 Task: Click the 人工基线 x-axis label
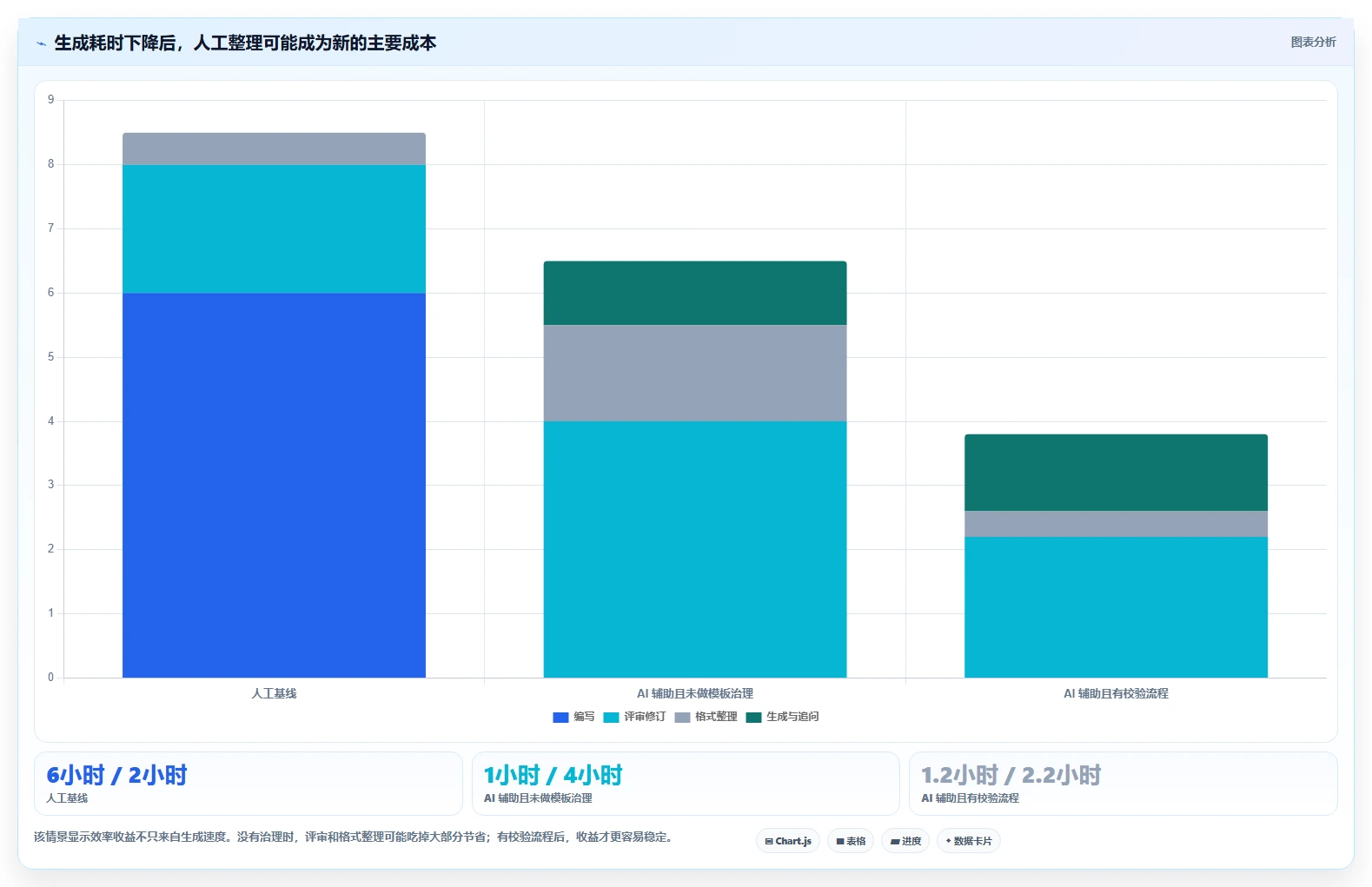(274, 693)
